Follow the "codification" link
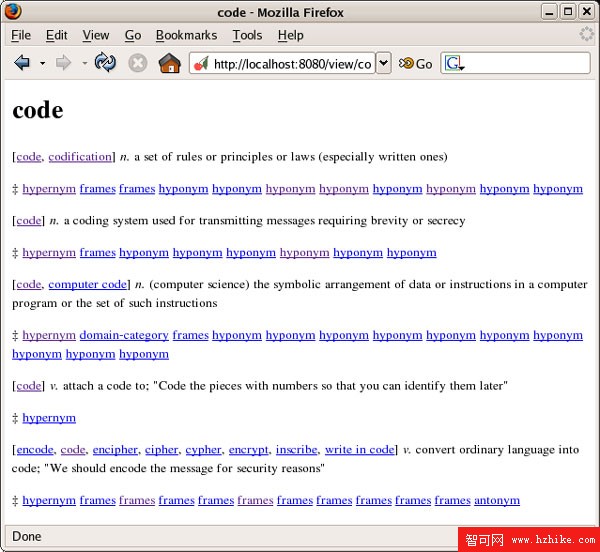The height and width of the screenshot is (552, 600). 80,157
